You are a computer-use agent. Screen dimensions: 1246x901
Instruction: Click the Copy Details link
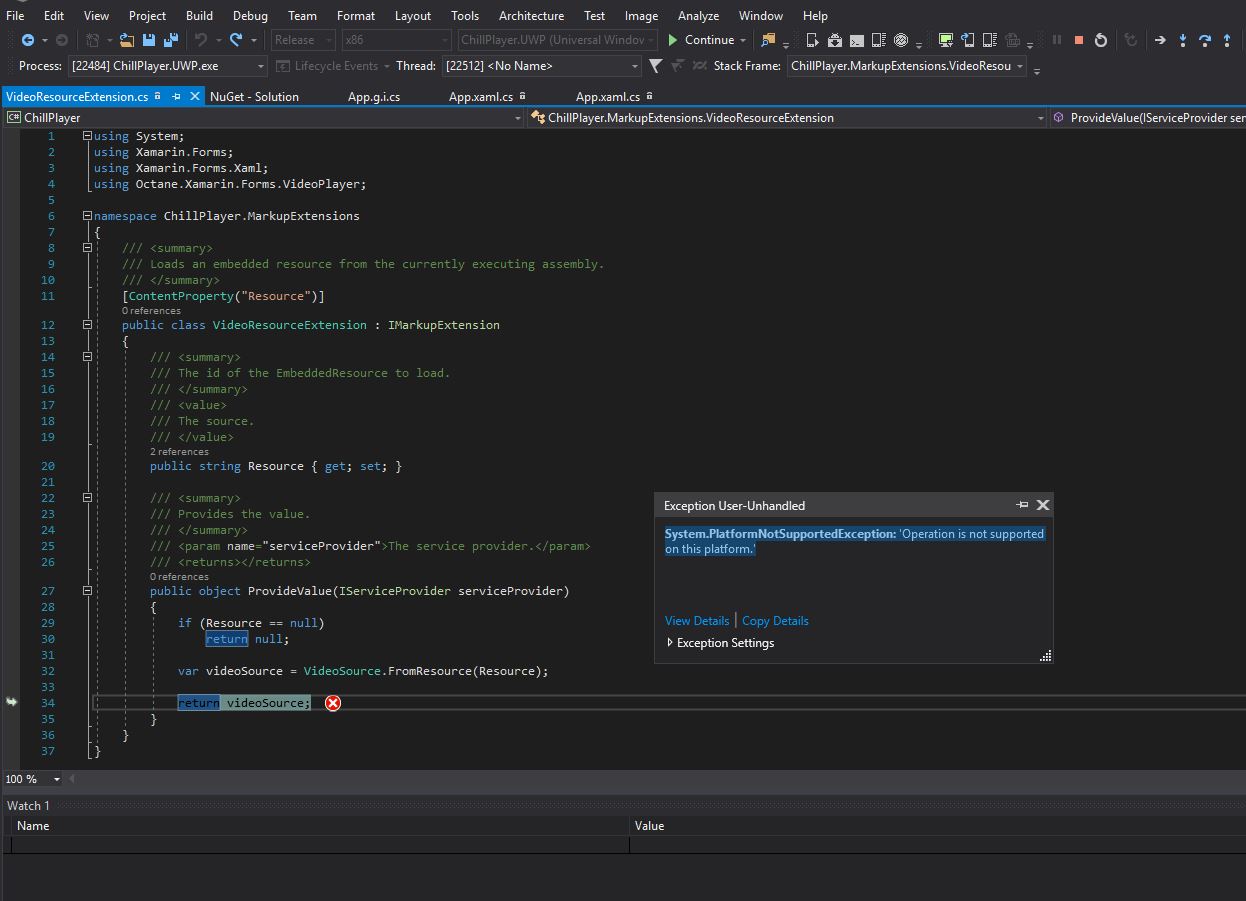[x=775, y=620]
